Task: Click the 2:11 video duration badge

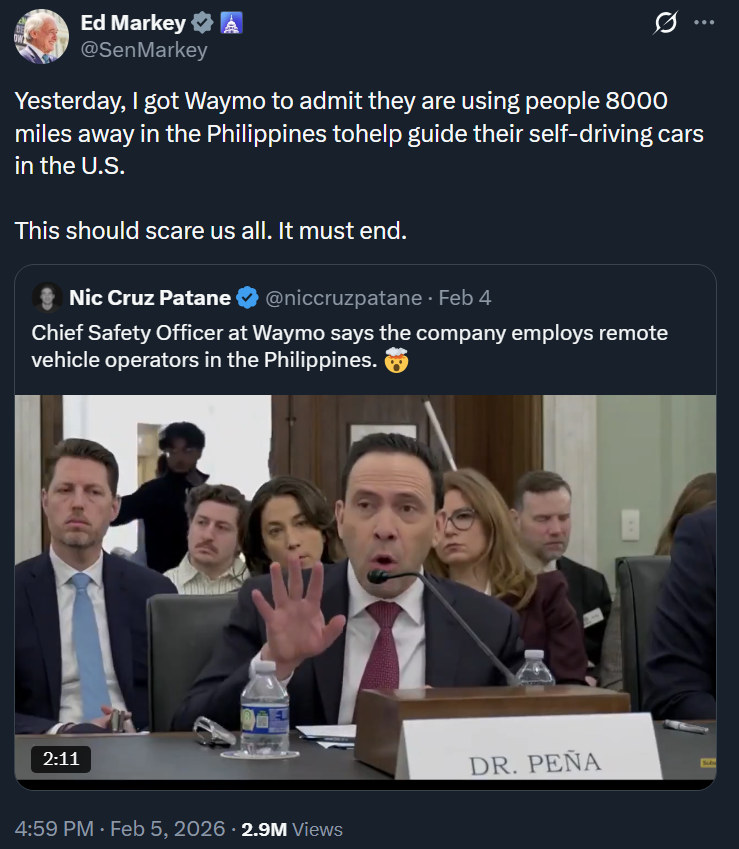Action: (61, 759)
